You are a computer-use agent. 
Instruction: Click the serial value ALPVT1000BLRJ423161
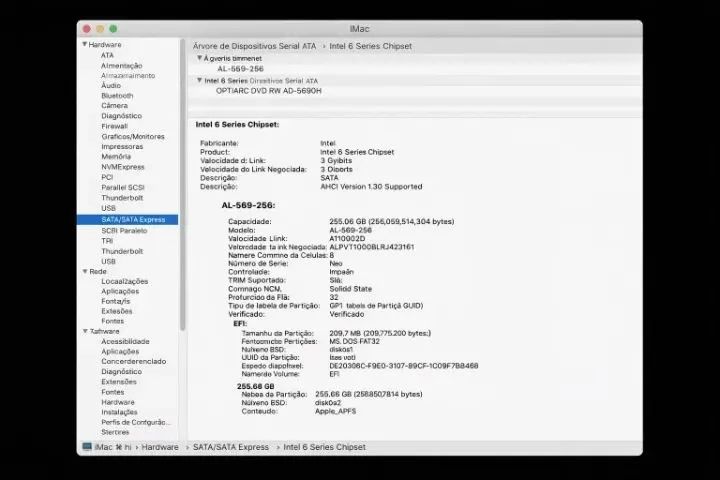tap(372, 247)
